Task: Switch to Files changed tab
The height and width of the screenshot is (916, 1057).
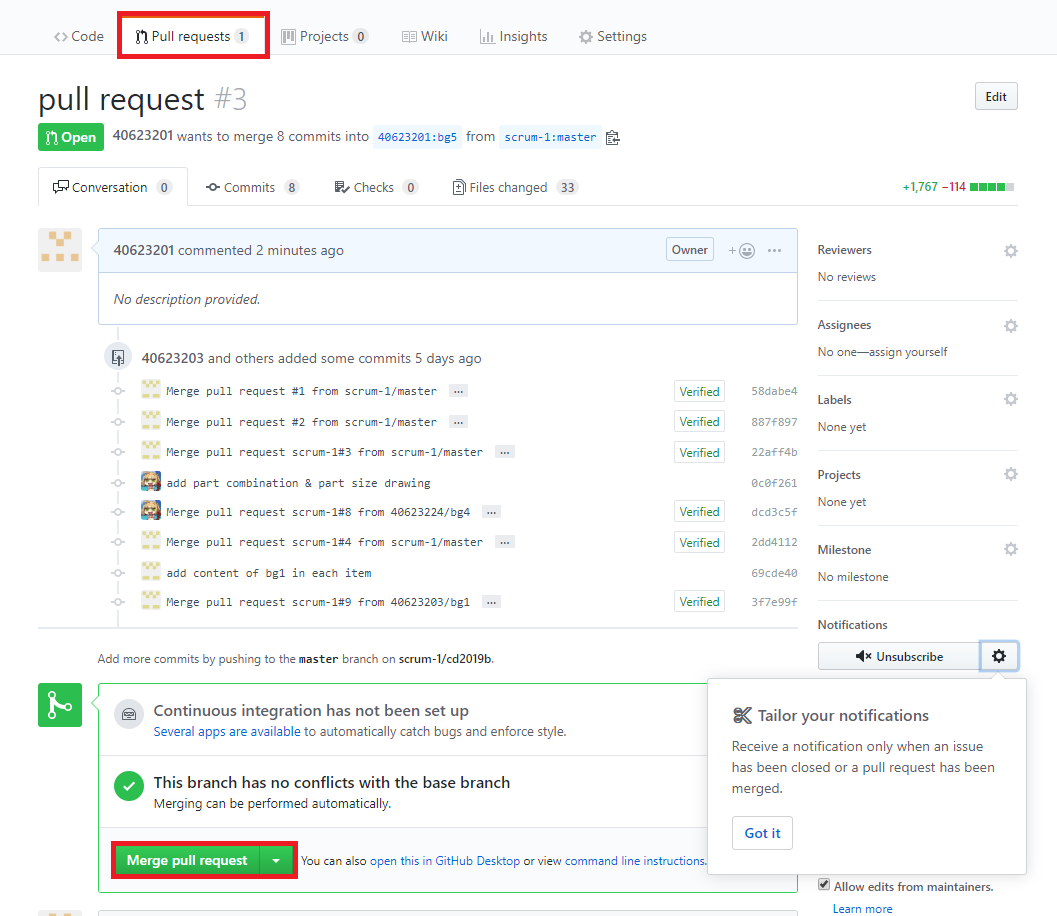Action: coord(515,187)
